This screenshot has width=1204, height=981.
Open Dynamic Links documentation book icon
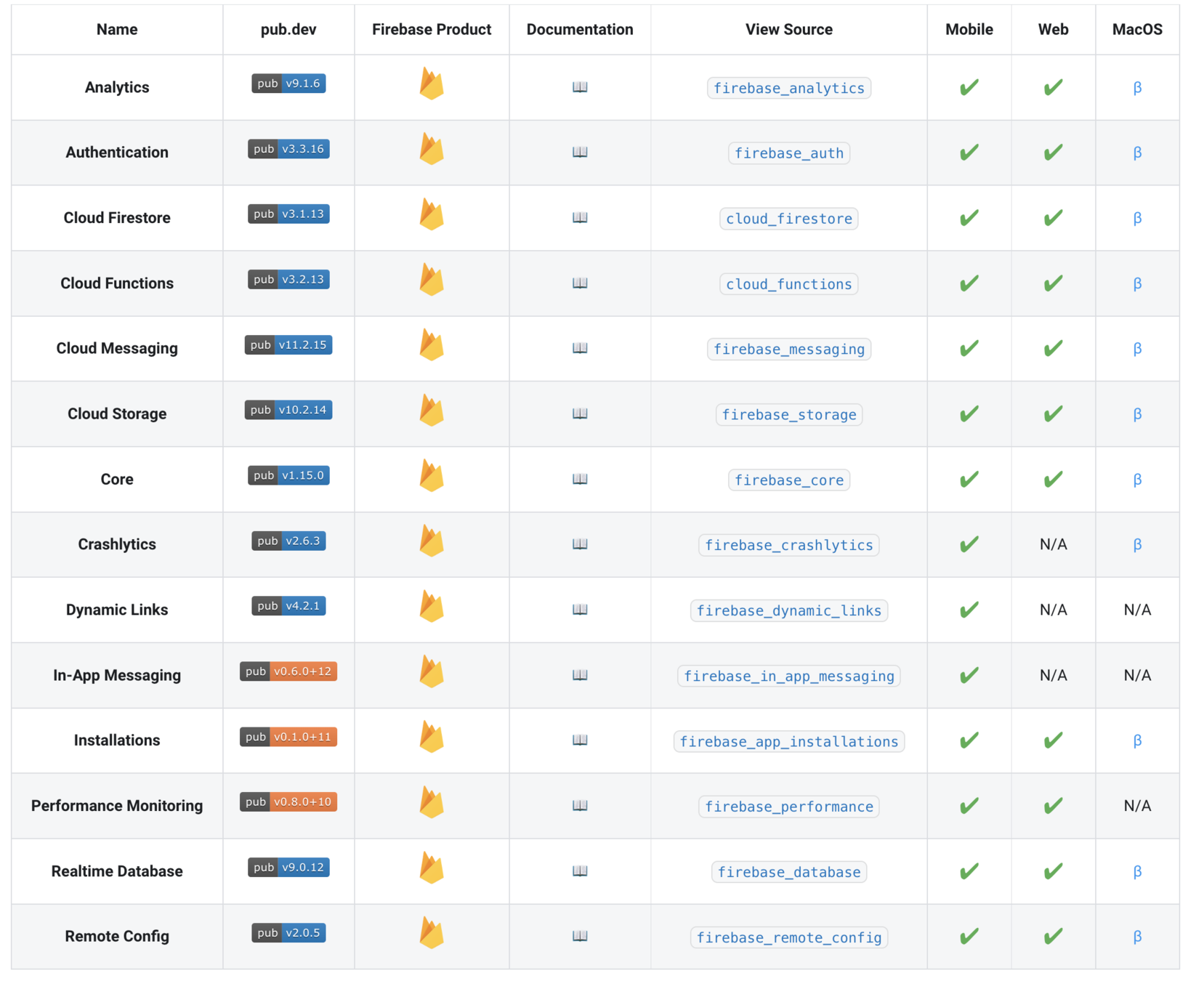(x=580, y=610)
